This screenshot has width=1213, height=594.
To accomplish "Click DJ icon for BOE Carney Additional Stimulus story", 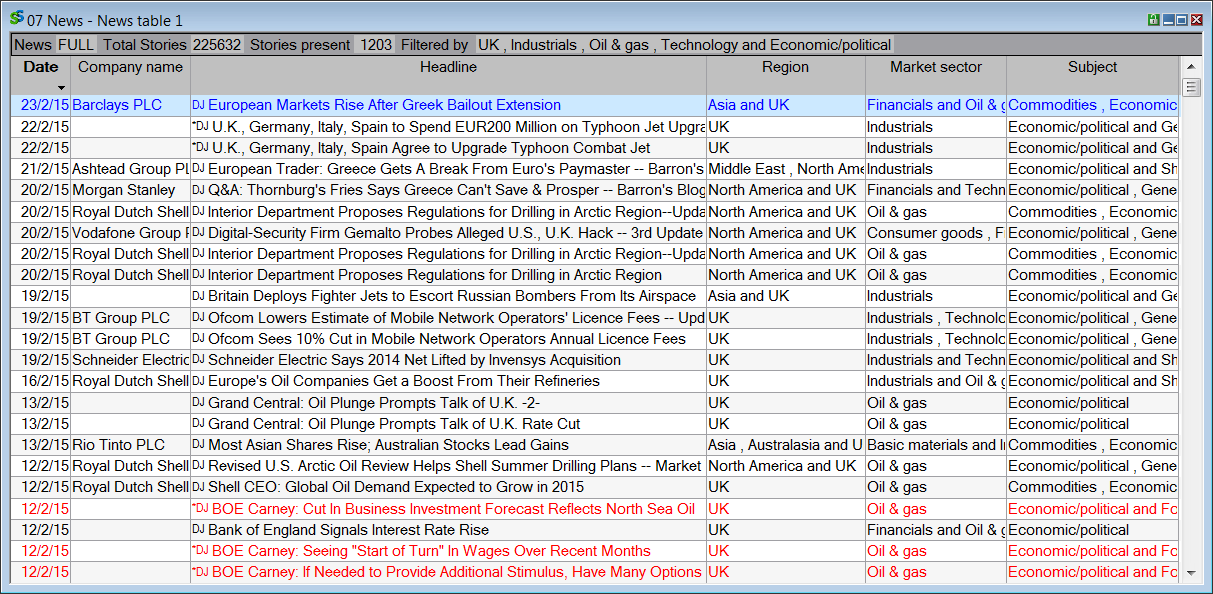I will coord(198,572).
